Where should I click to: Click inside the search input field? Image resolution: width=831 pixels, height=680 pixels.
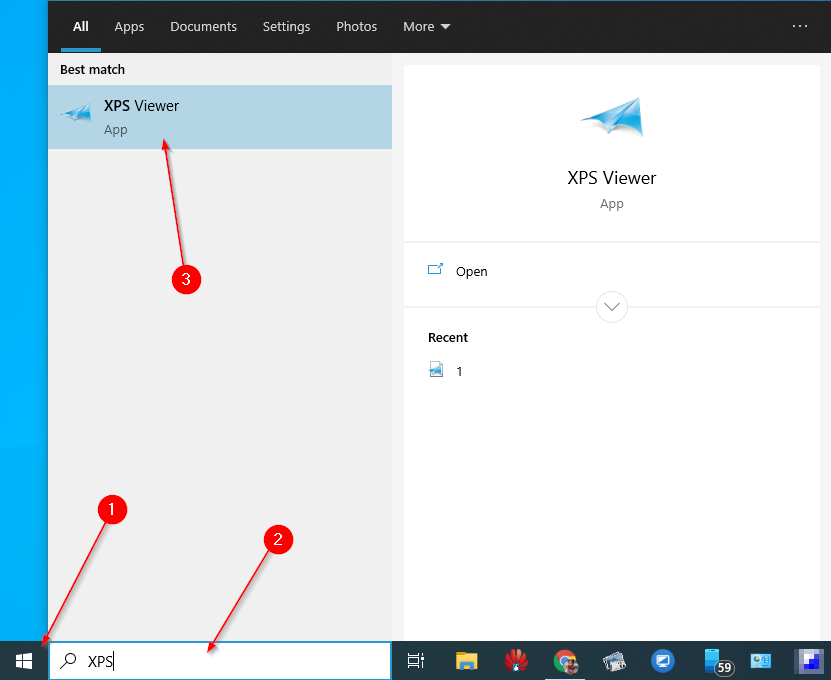200,661
